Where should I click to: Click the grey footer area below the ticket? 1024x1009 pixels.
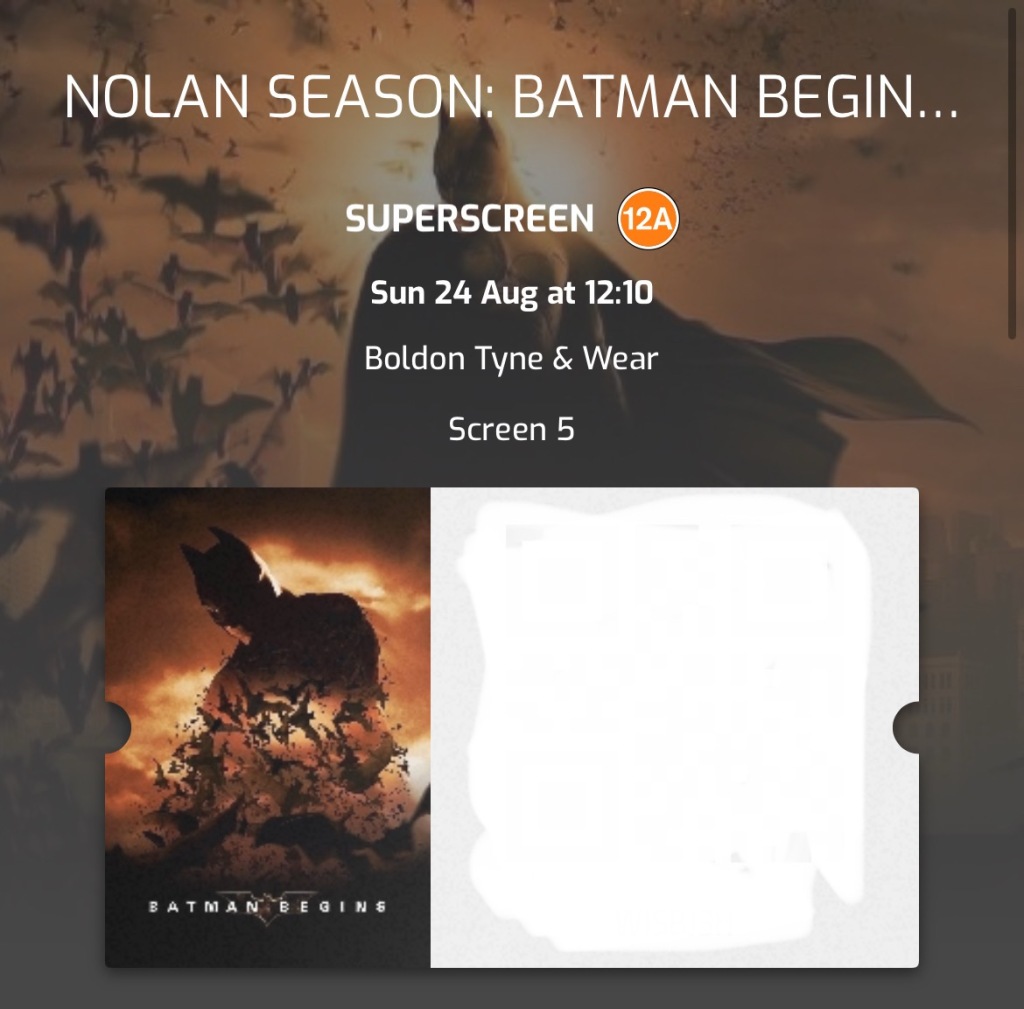[x=512, y=989]
